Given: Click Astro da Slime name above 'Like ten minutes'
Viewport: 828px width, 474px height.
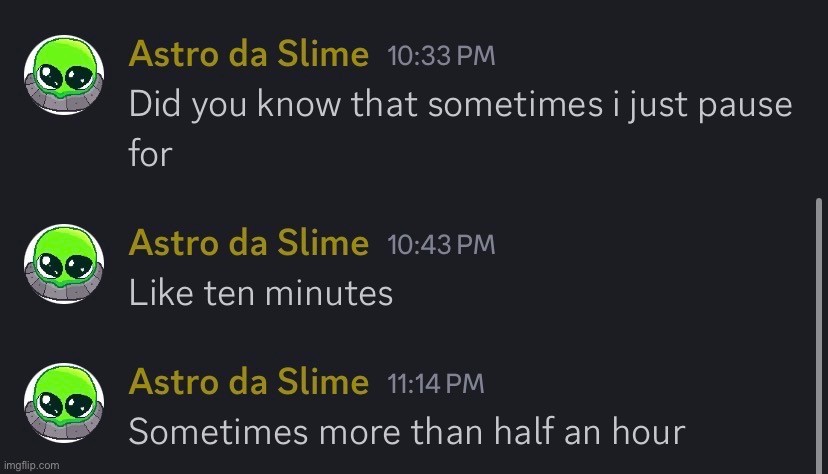Looking at the screenshot, I should 248,243.
